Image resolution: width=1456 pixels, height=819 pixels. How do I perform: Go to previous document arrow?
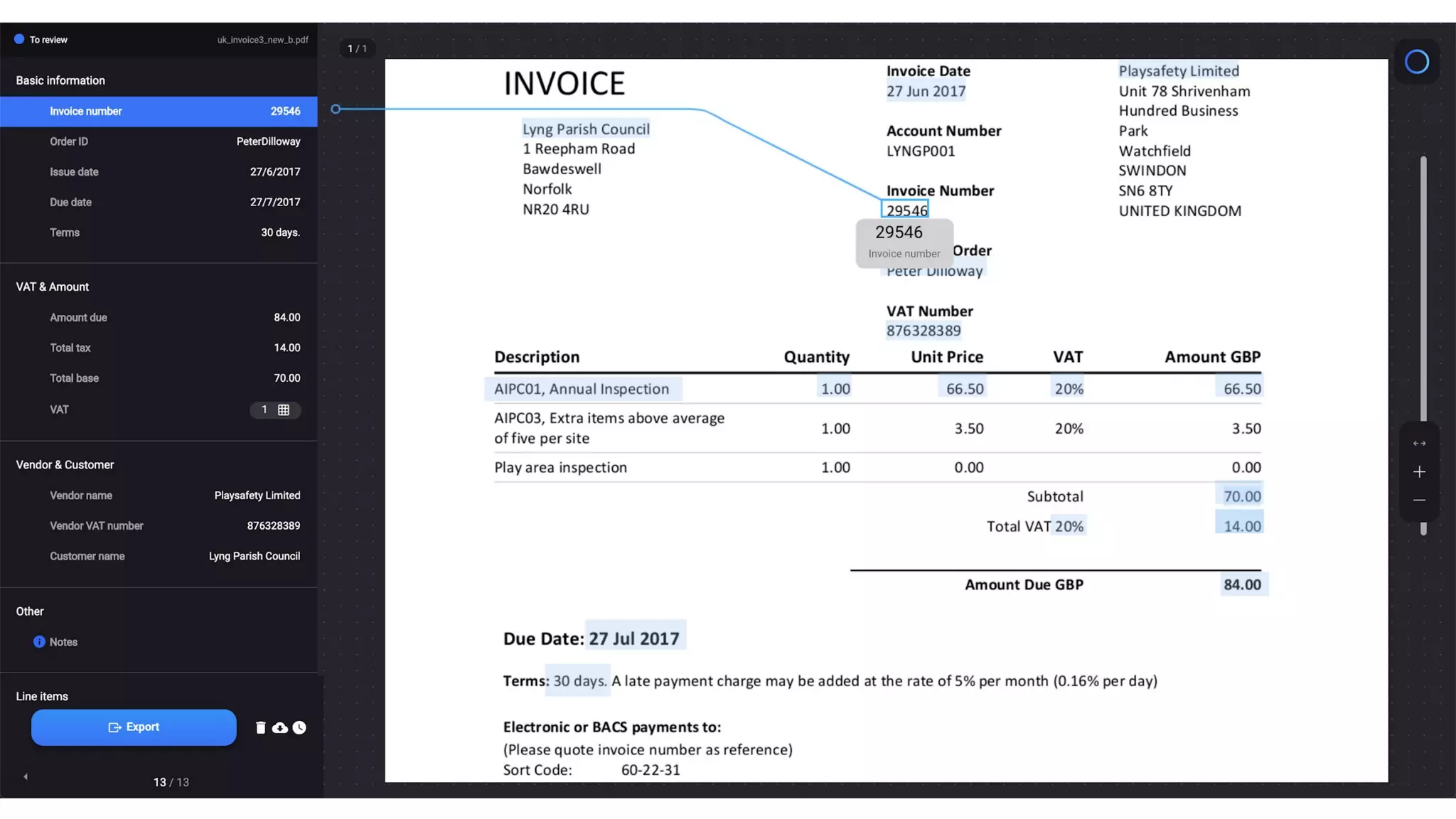(x=26, y=777)
